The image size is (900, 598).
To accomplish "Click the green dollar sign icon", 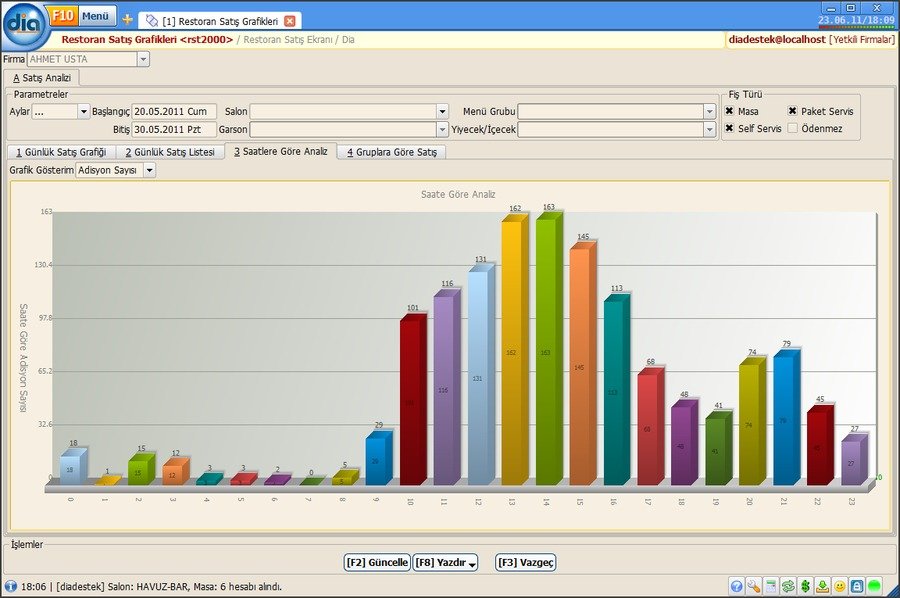I will tap(805, 586).
